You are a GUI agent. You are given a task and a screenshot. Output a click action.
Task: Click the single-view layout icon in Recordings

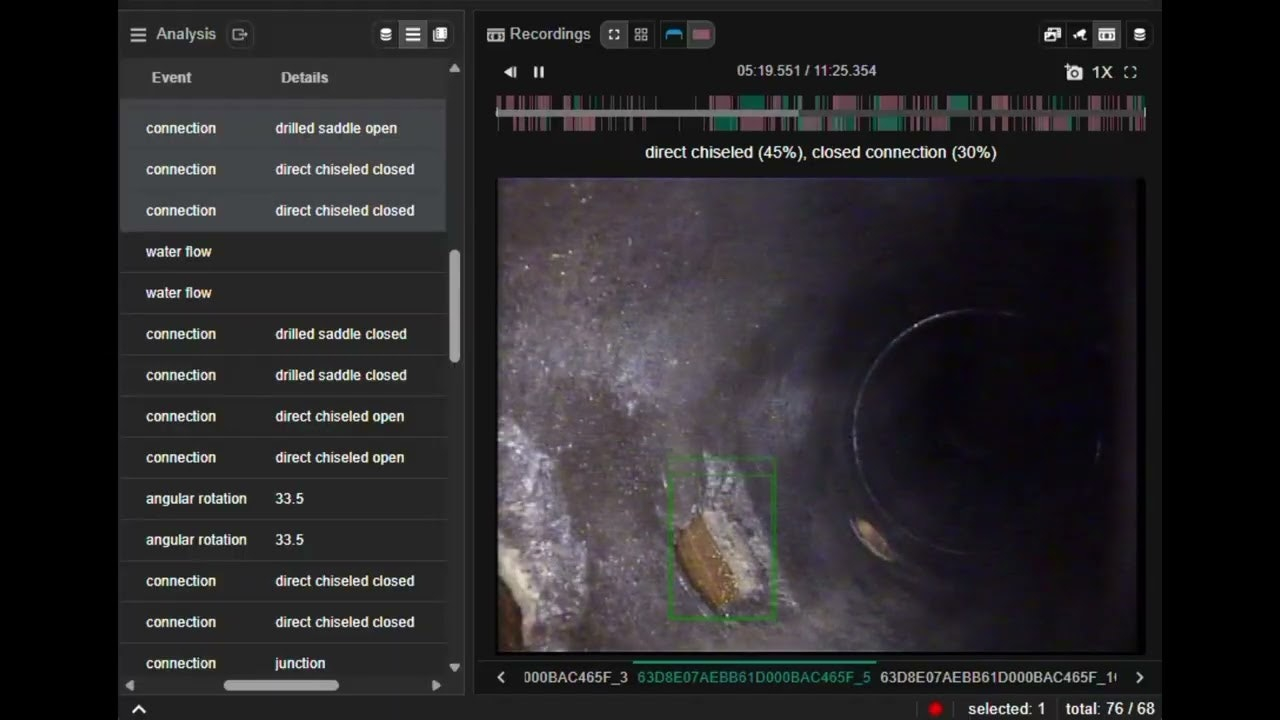[x=614, y=35]
